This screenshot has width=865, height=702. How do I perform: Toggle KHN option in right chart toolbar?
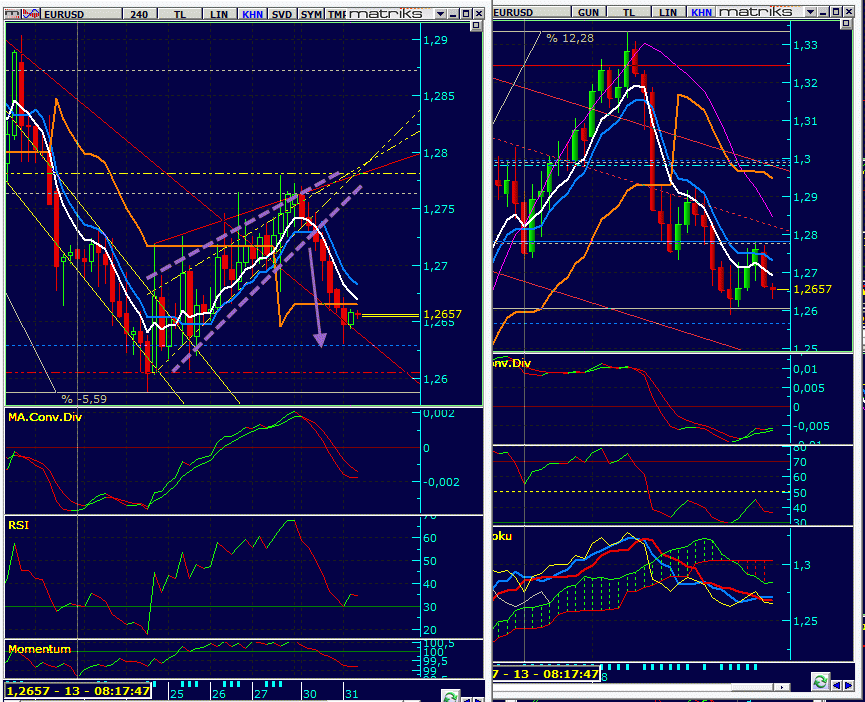702,12
